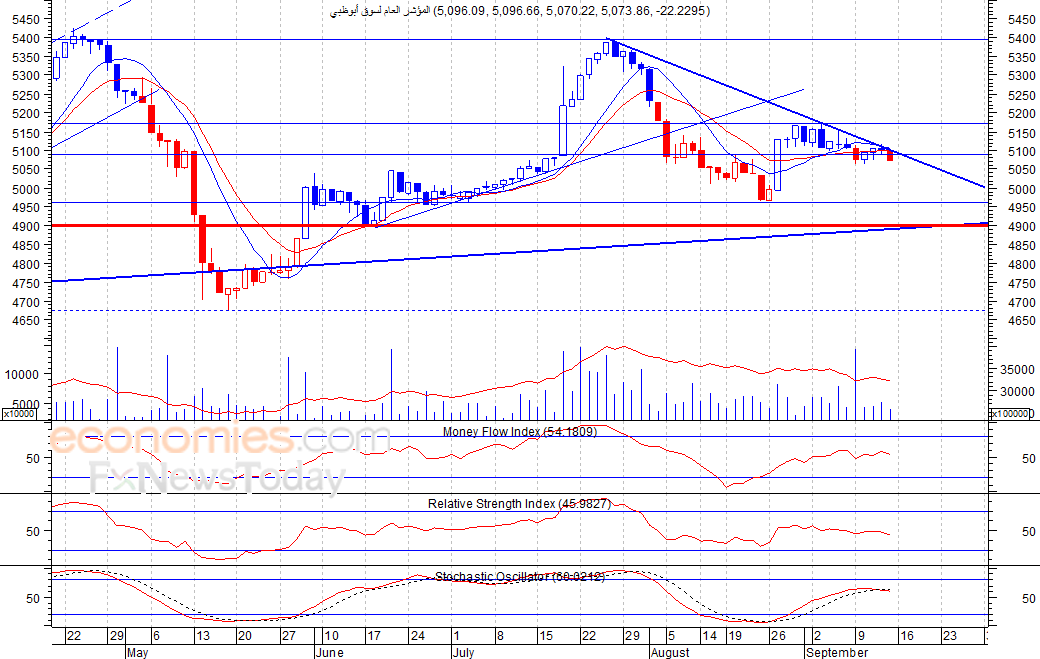1040x659 pixels.
Task: Select date tick 1 above July
Action: [457, 636]
